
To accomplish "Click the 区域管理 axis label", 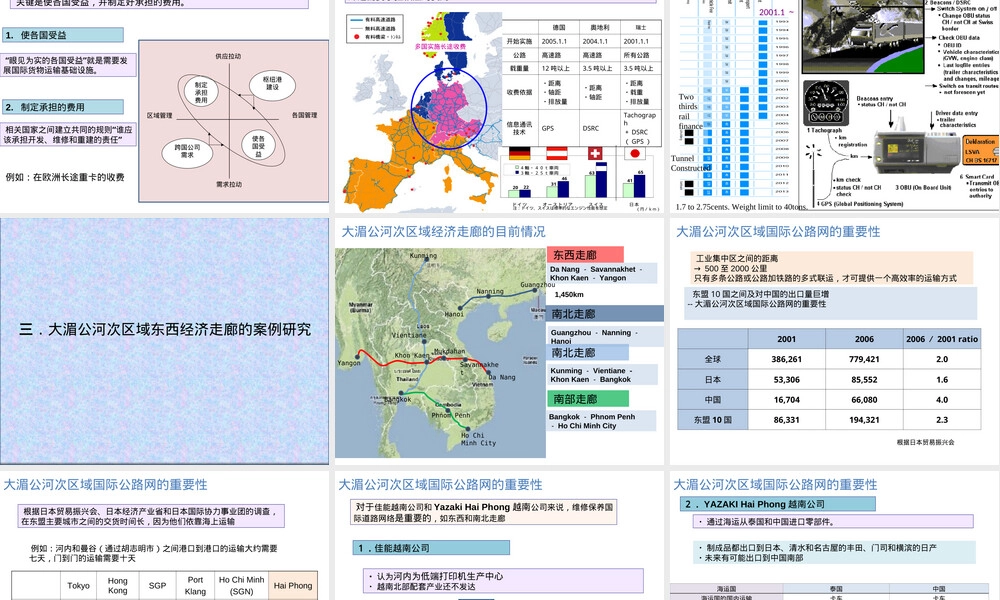I will tap(159, 115).
